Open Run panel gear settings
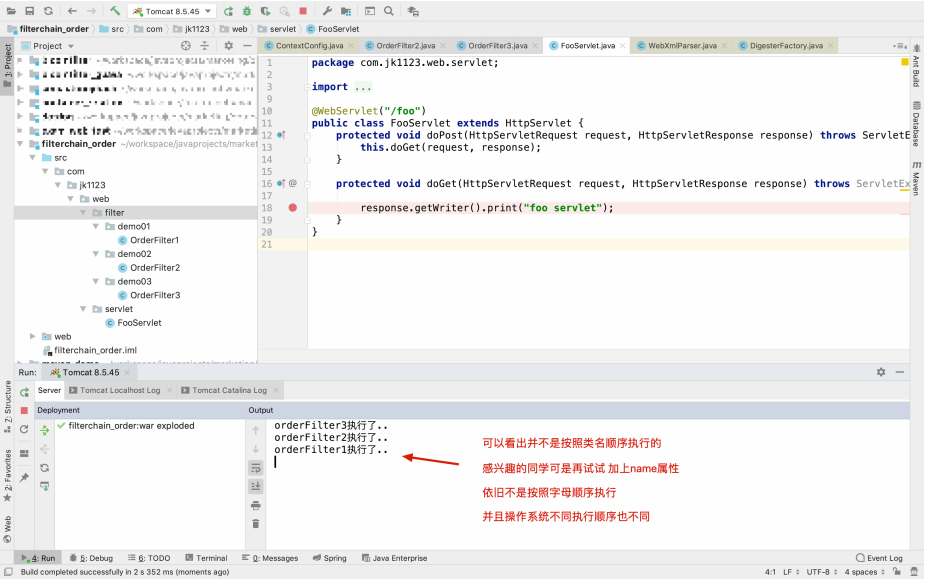This screenshot has width=925, height=579. [881, 372]
